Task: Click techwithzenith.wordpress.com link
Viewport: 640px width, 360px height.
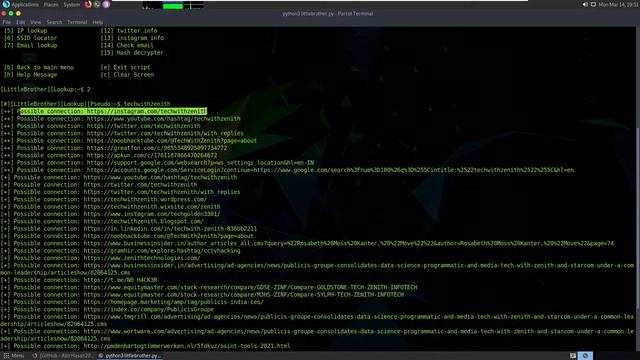Action: pos(145,199)
